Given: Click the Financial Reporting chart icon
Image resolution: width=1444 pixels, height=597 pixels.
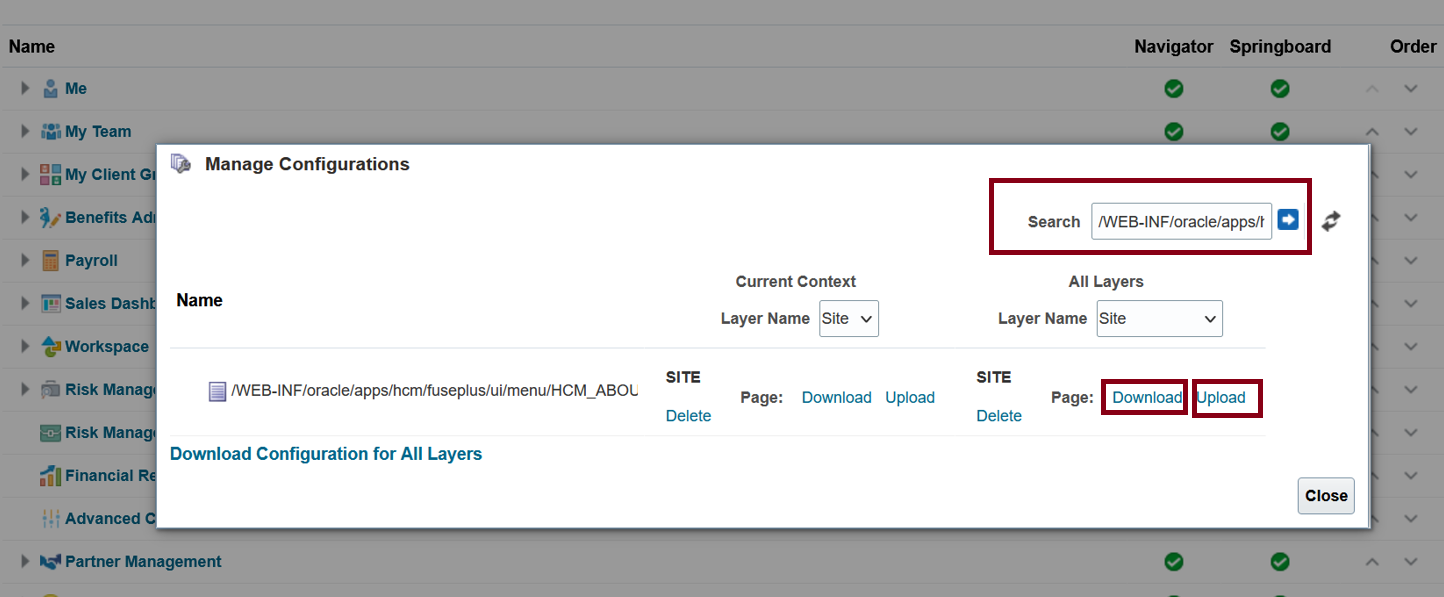Looking at the screenshot, I should [x=51, y=476].
